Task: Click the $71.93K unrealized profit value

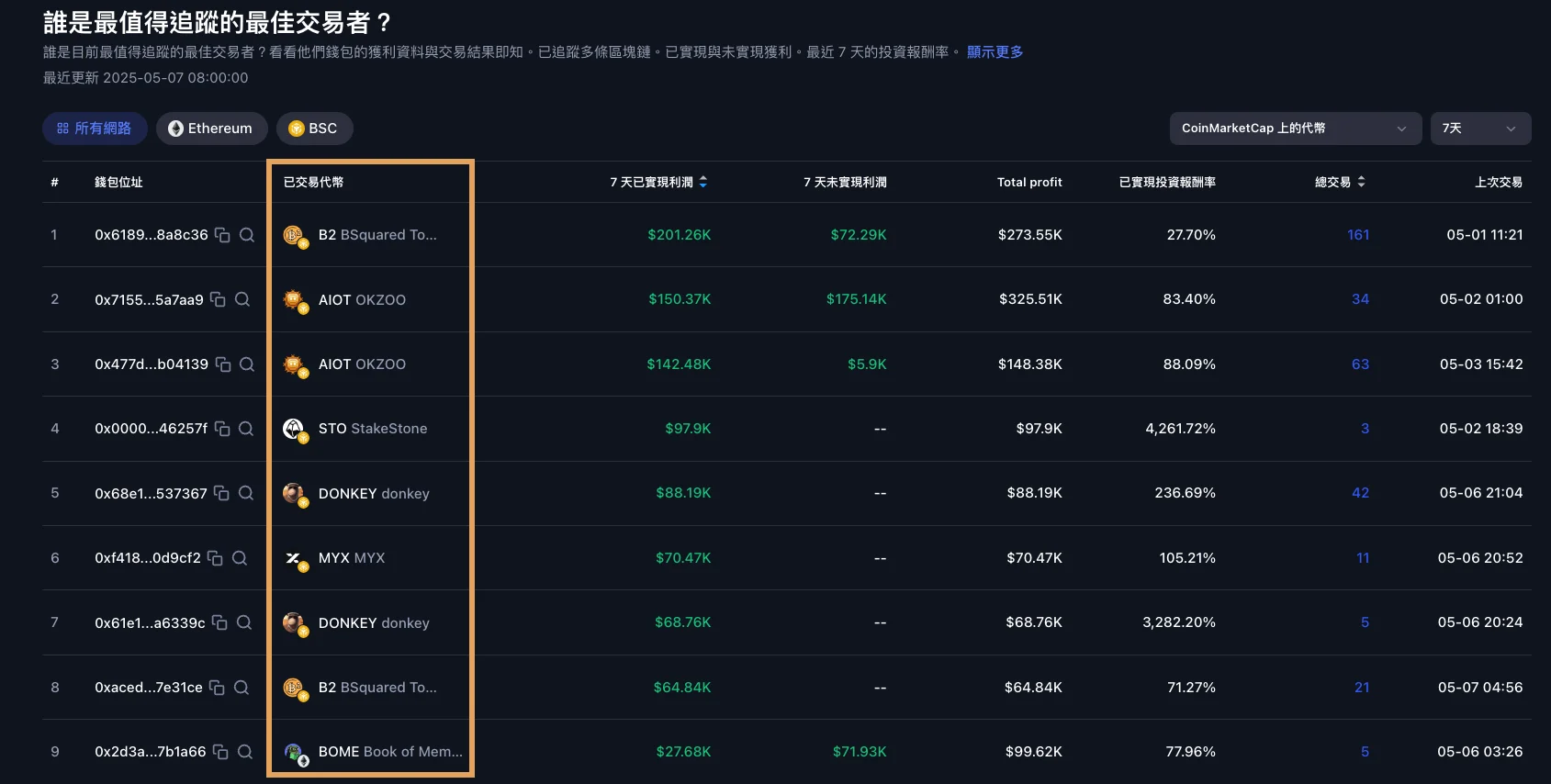Action: [x=860, y=752]
